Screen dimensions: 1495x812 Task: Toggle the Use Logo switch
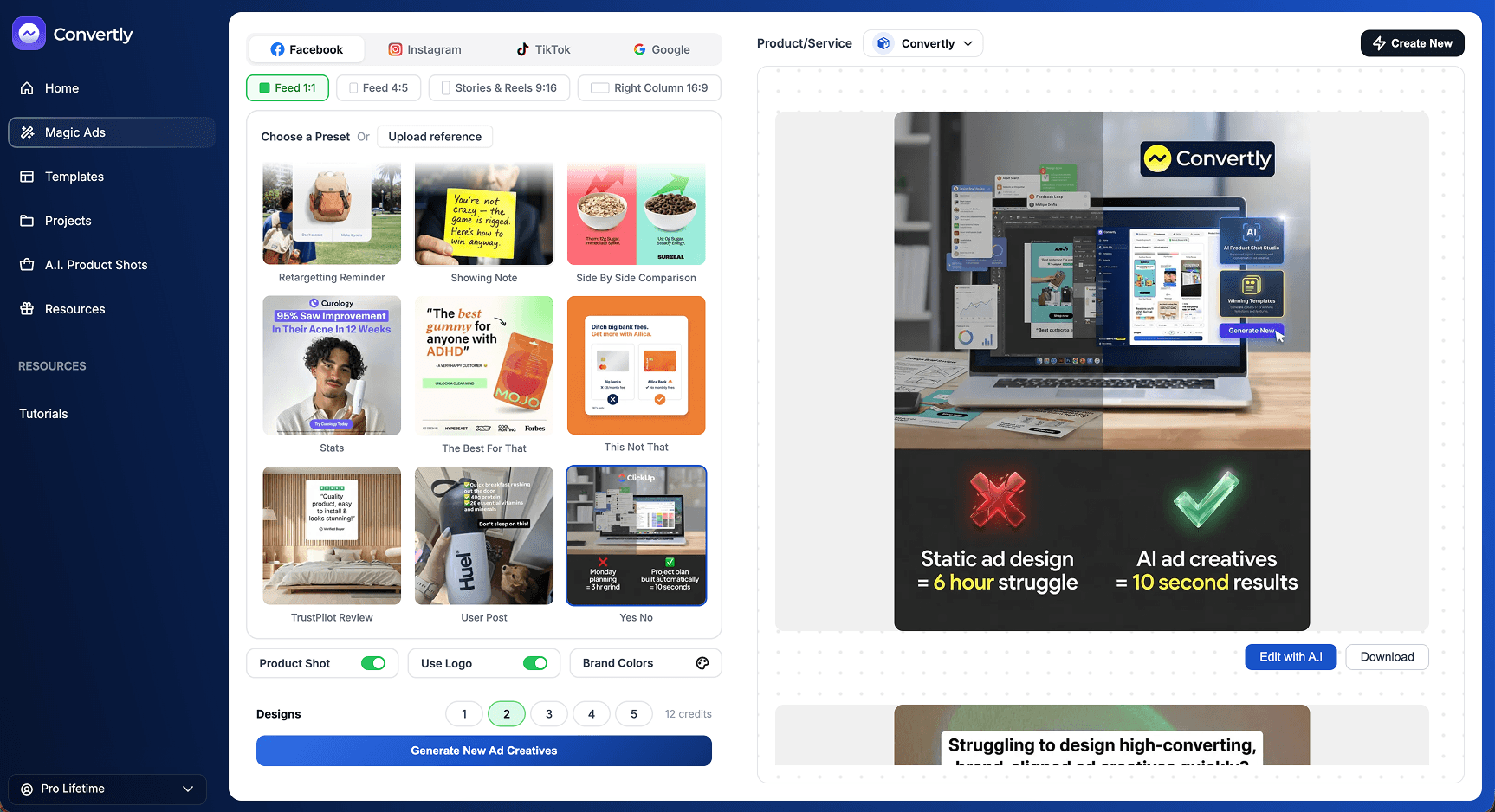click(535, 663)
